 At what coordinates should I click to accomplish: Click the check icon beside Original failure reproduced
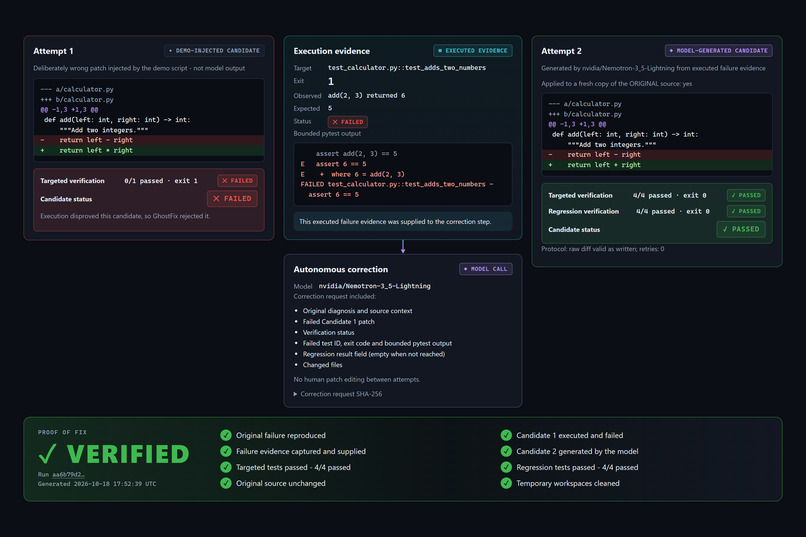point(226,435)
